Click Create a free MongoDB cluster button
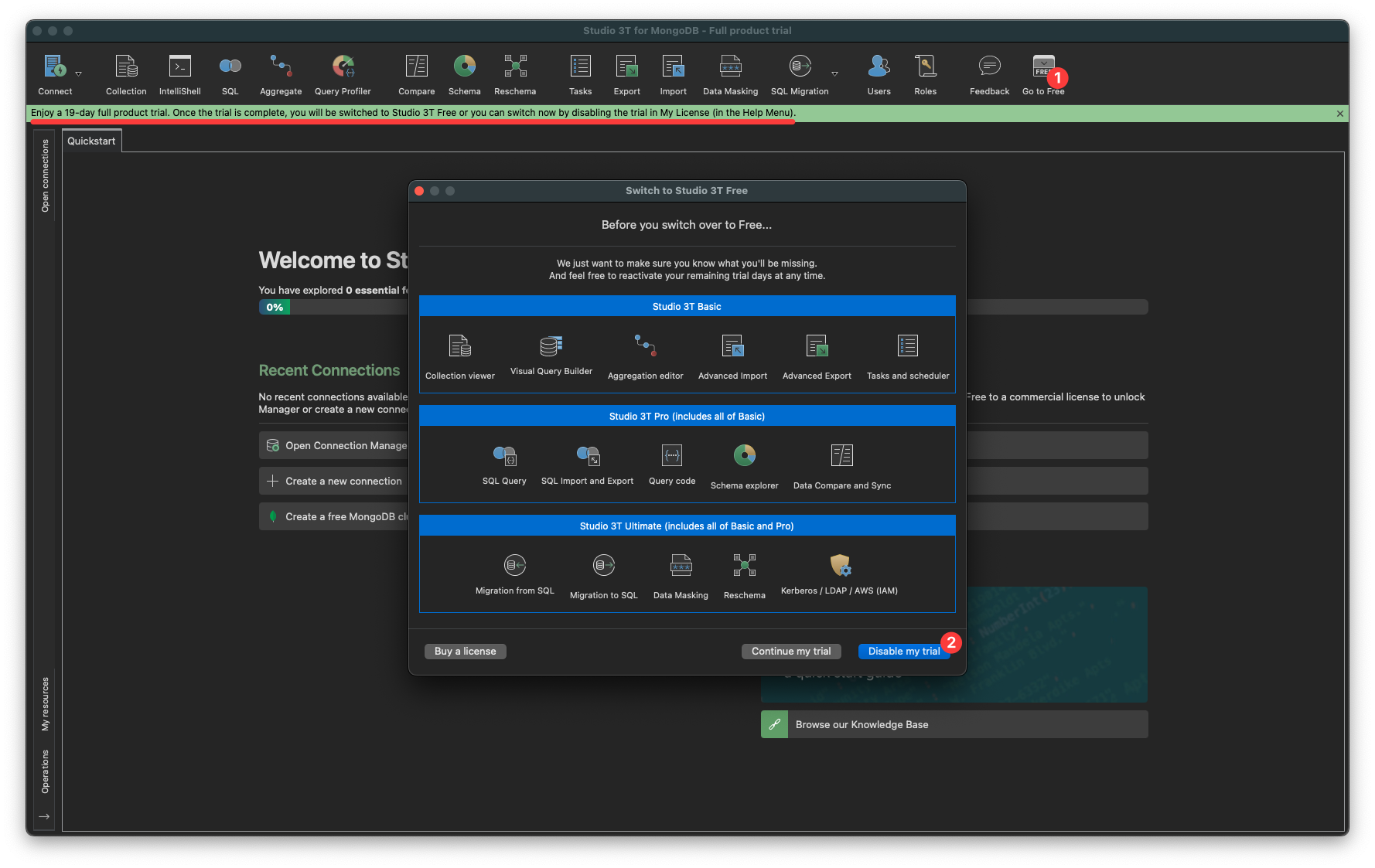This screenshot has width=1375, height=868. coord(334,516)
